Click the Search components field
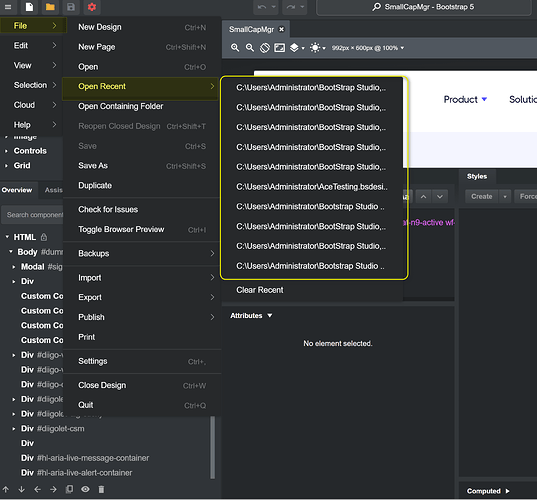537x500 pixels. point(33,215)
